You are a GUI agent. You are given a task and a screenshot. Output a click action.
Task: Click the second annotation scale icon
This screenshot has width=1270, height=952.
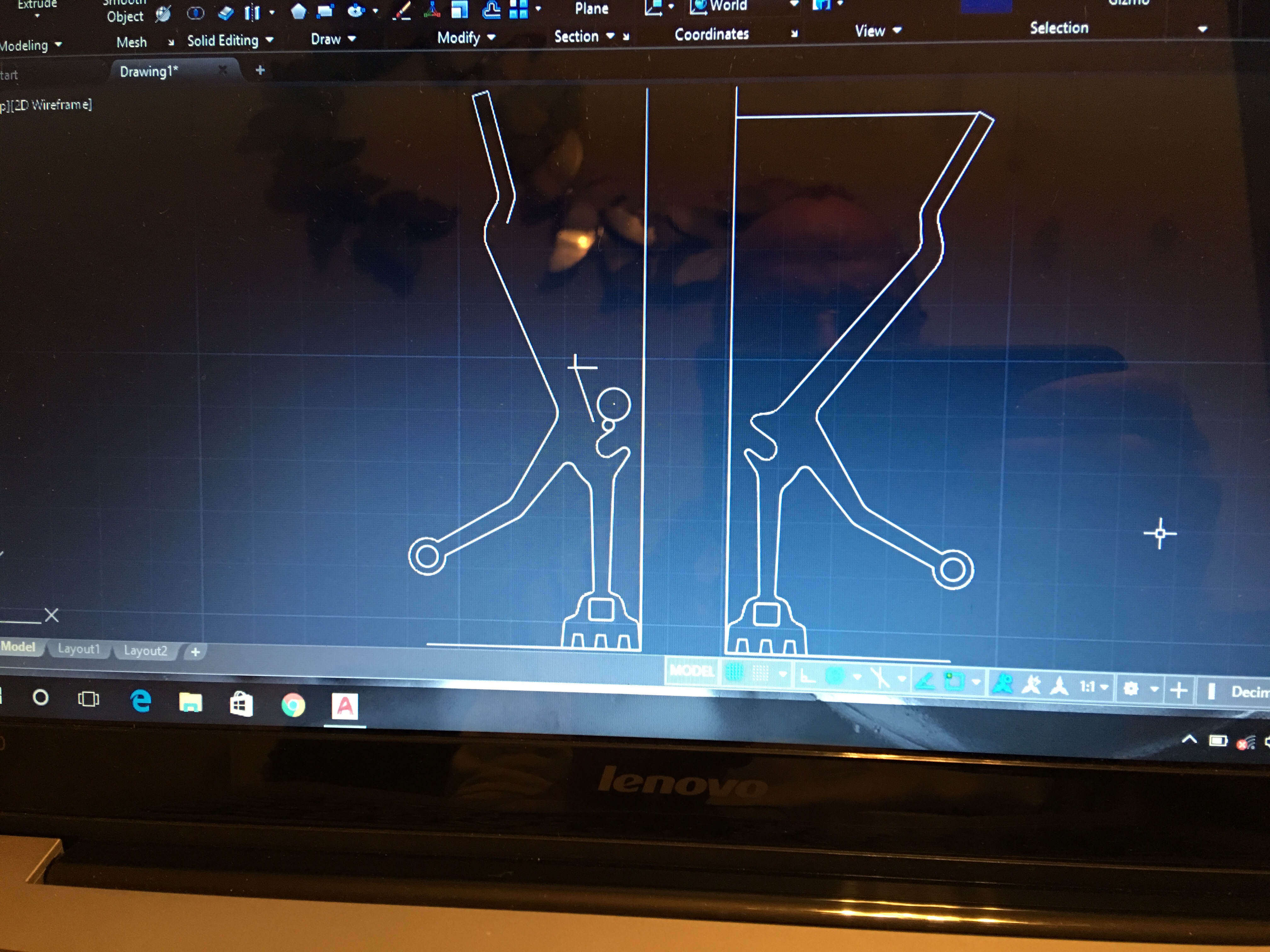tap(1032, 685)
